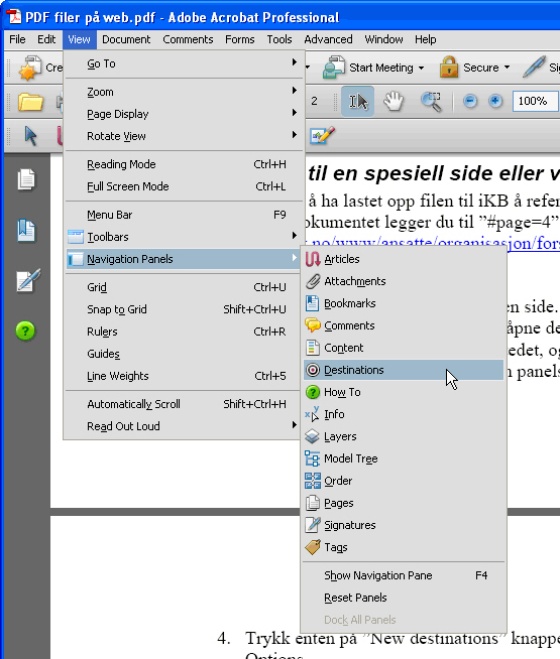Expand the Toolbars submenu
This screenshot has height=659, width=560.
(x=184, y=237)
